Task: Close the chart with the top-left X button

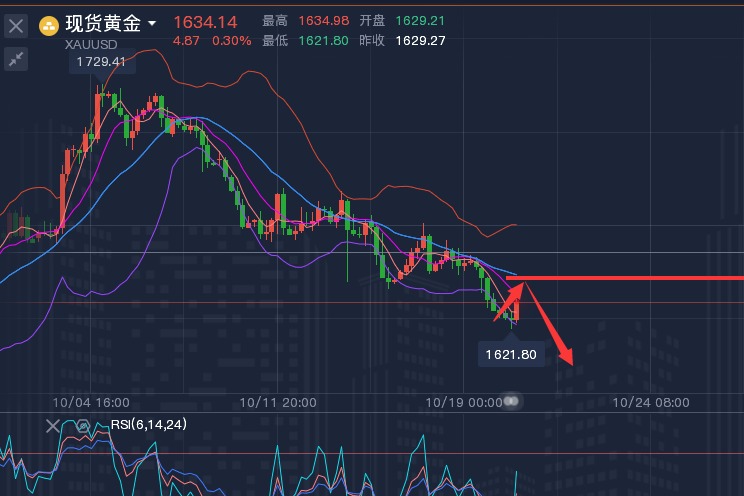Action: coord(16,25)
